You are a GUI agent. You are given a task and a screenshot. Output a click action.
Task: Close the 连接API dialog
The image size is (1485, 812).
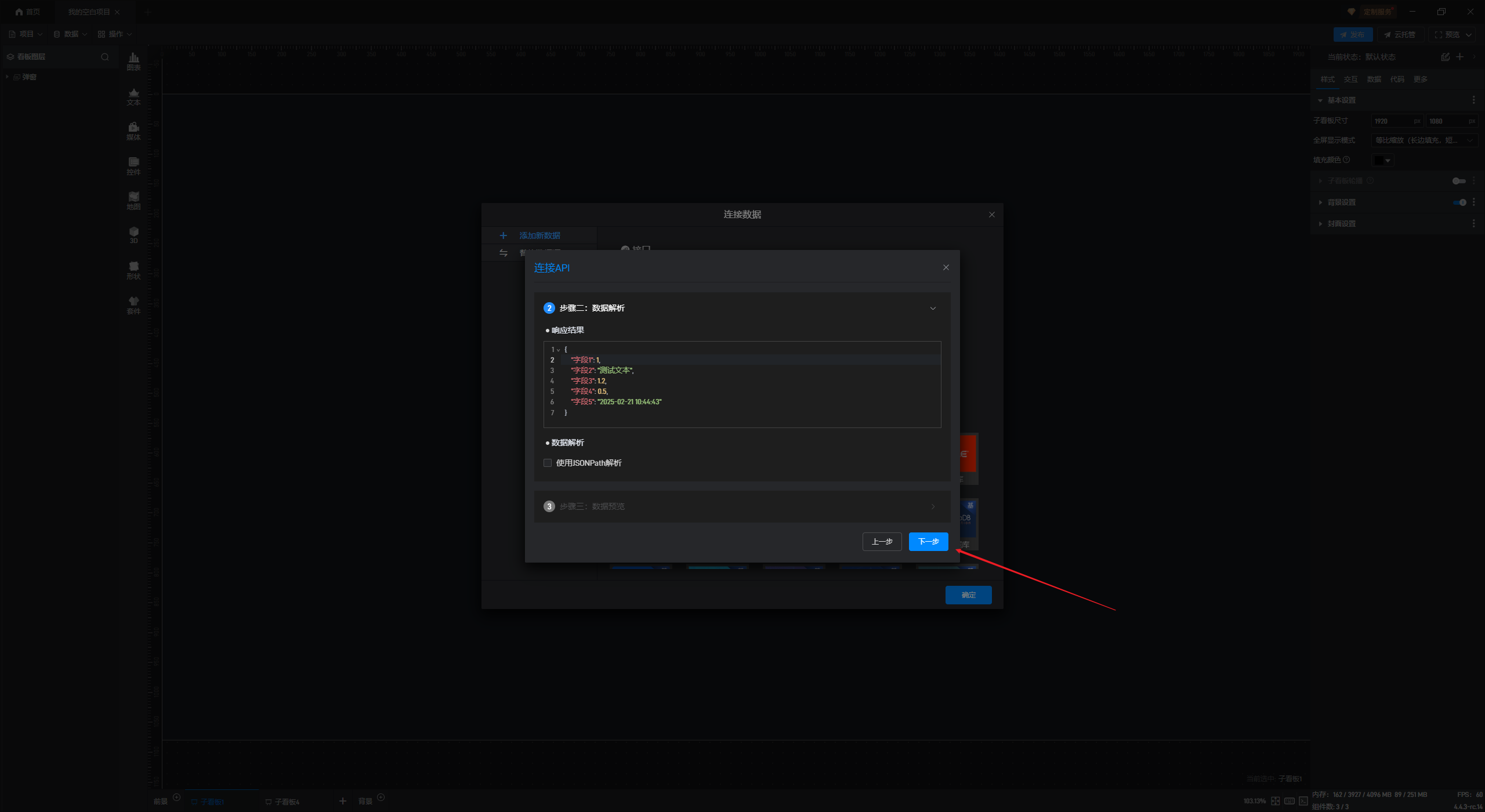(946, 267)
